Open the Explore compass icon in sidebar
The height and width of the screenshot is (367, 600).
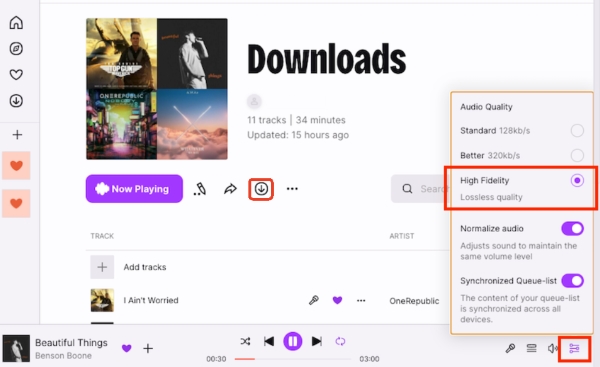coord(16,49)
